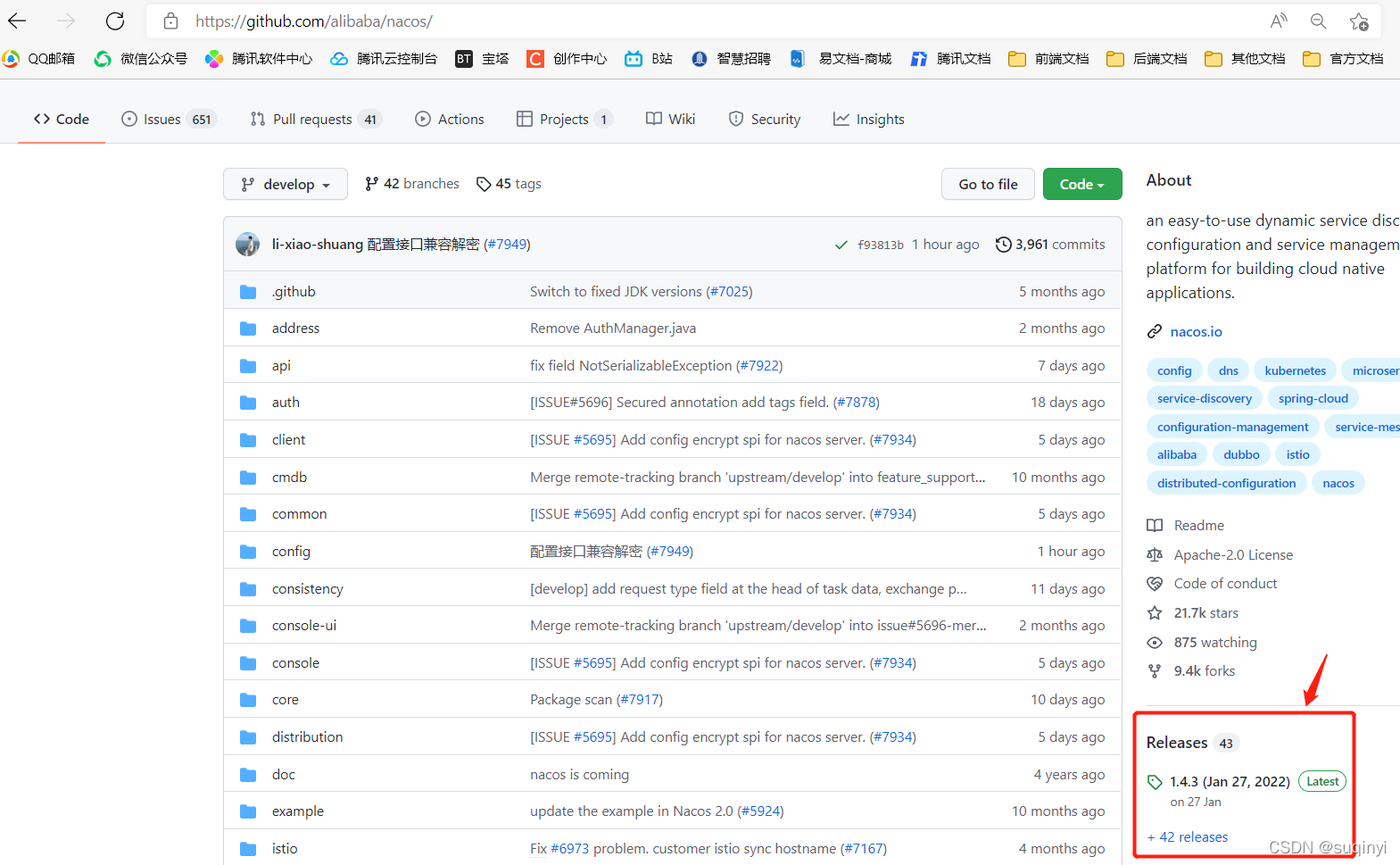This screenshot has width=1400, height=865.
Task: View the 45 tags link
Action: pos(509,183)
